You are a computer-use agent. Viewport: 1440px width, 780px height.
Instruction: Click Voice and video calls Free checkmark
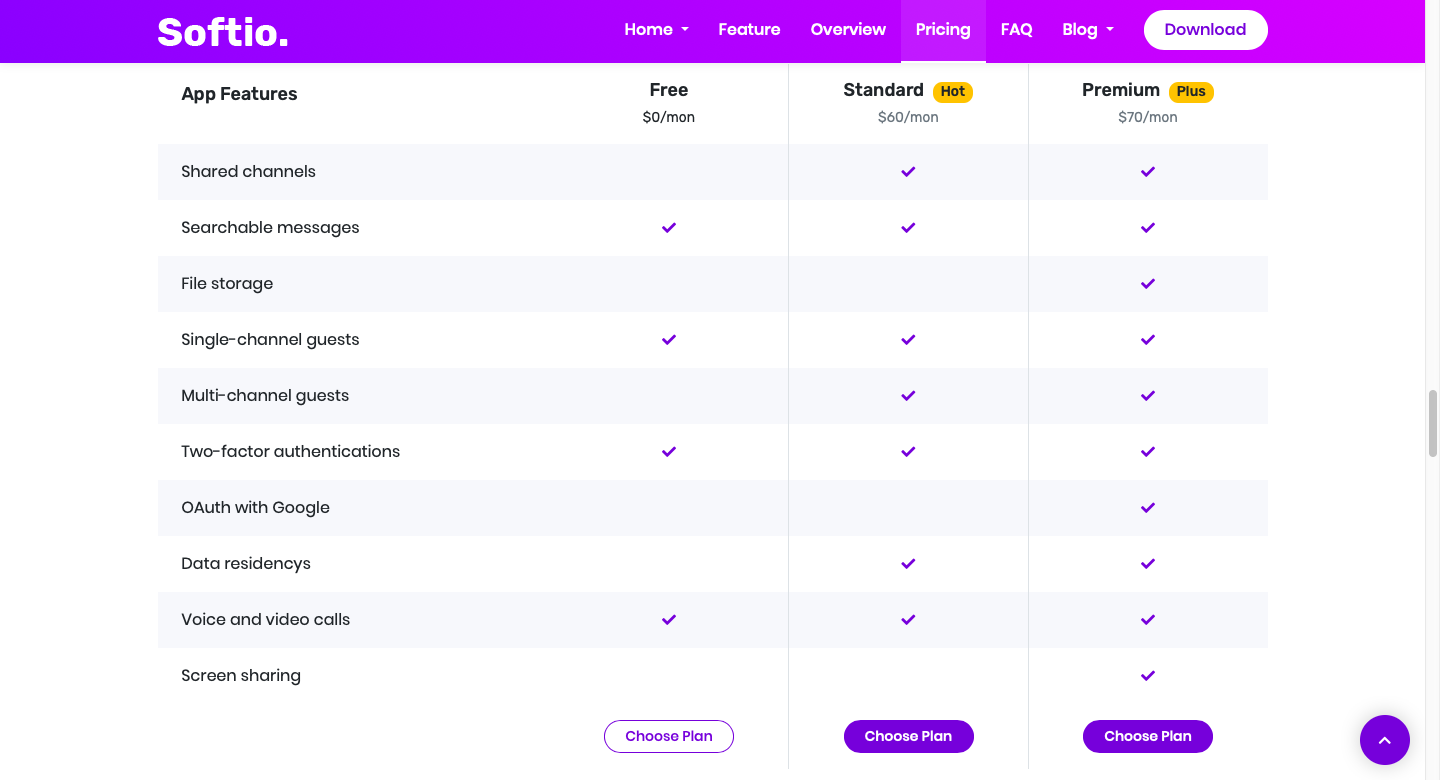pyautogui.click(x=669, y=620)
